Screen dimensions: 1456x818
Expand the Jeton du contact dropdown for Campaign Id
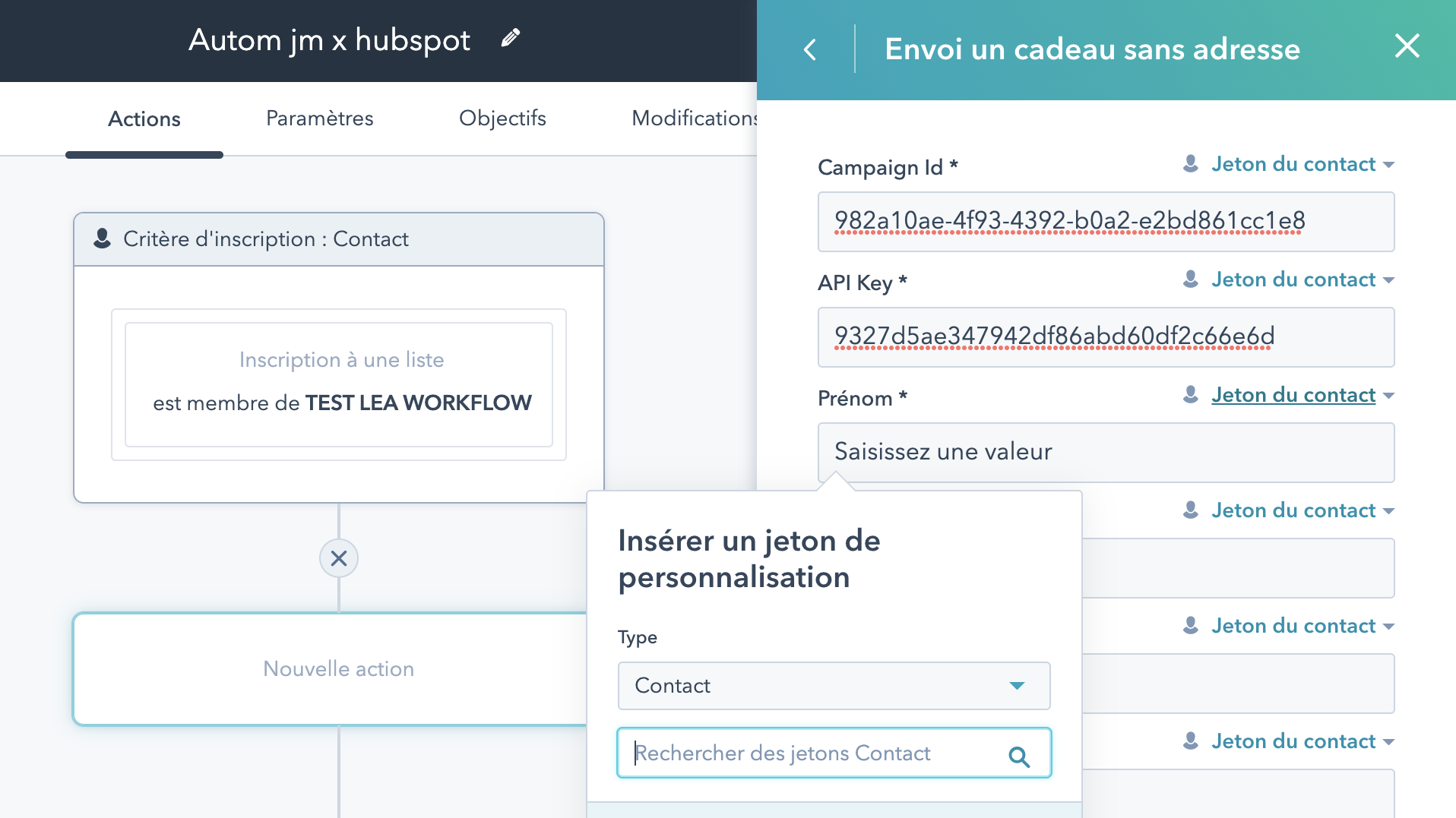pos(1391,164)
